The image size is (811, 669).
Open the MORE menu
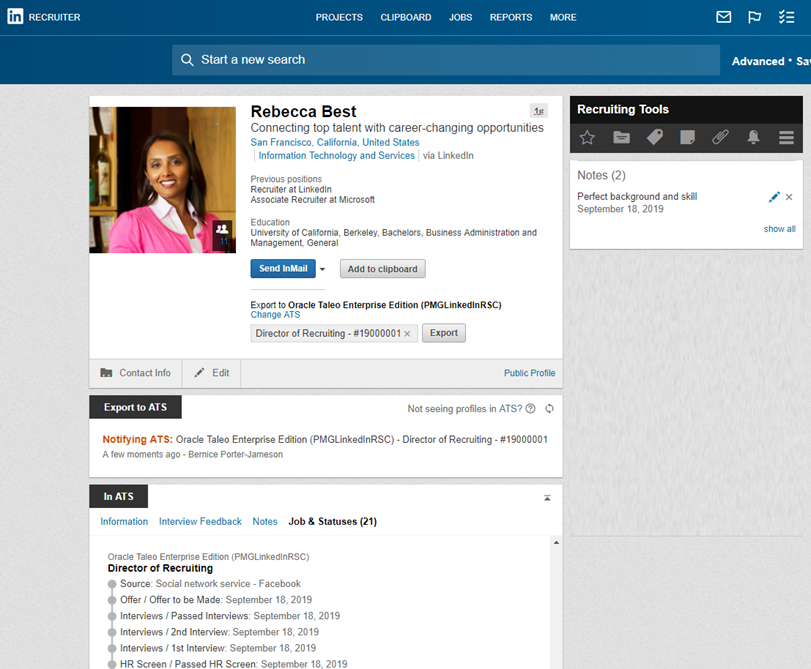point(563,18)
